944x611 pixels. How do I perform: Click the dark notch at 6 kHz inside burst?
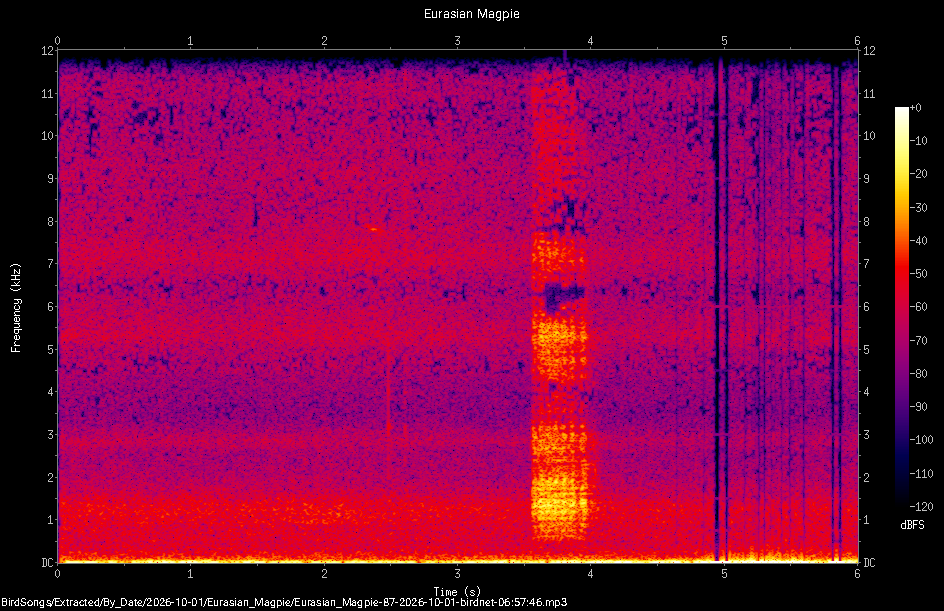click(564, 296)
